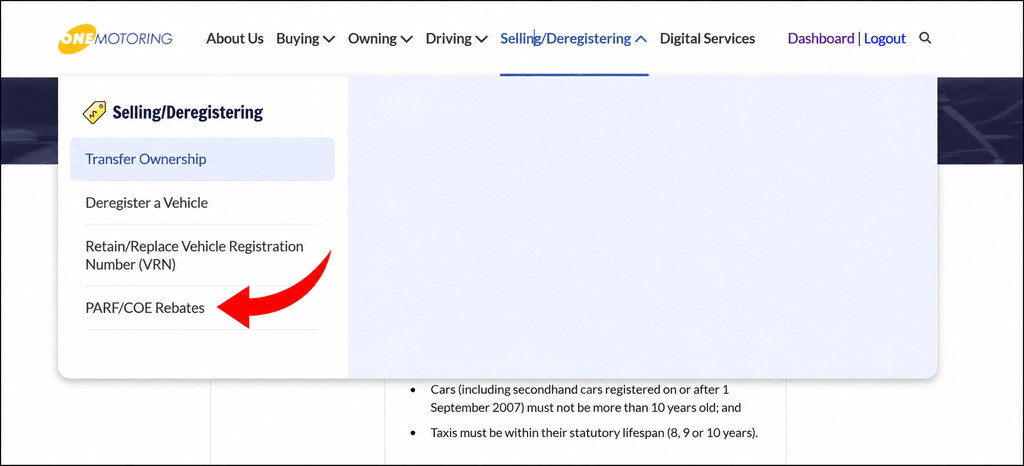
Task: Expand the Driving menu
Action: tap(456, 39)
